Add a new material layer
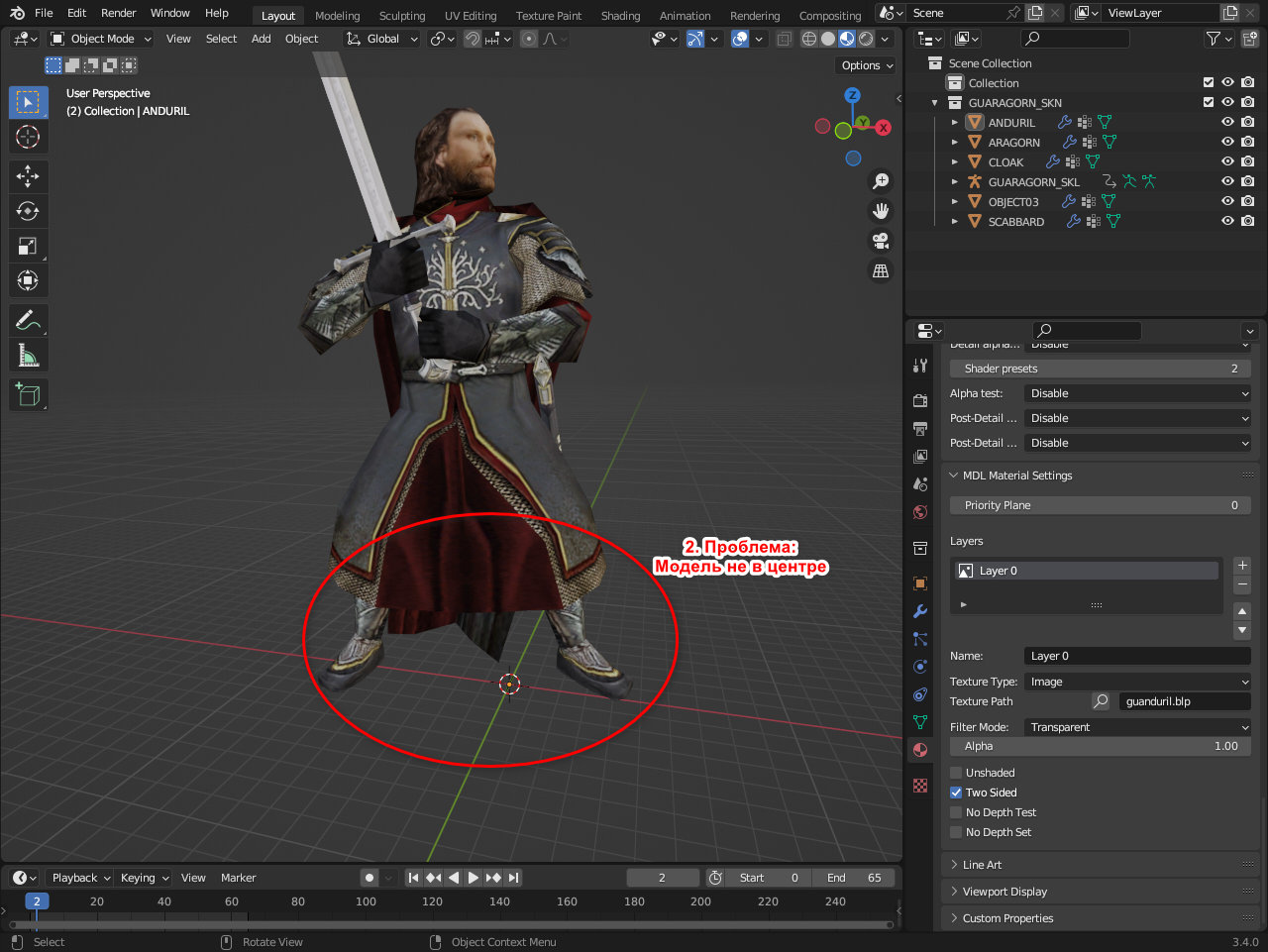The image size is (1268, 952). (1242, 566)
